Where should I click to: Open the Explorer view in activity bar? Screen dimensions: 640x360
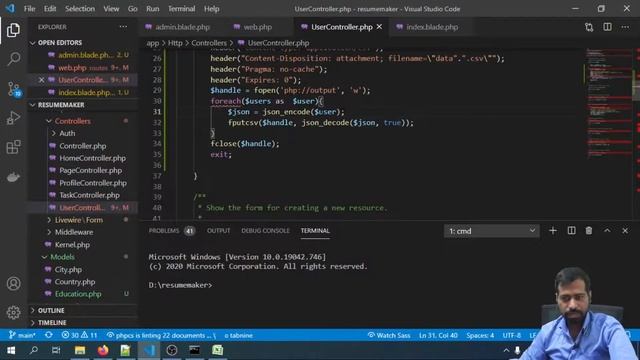pos(13,30)
